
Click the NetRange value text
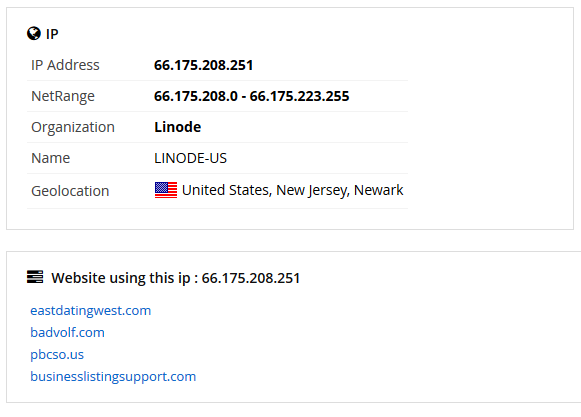pyautogui.click(x=252, y=96)
